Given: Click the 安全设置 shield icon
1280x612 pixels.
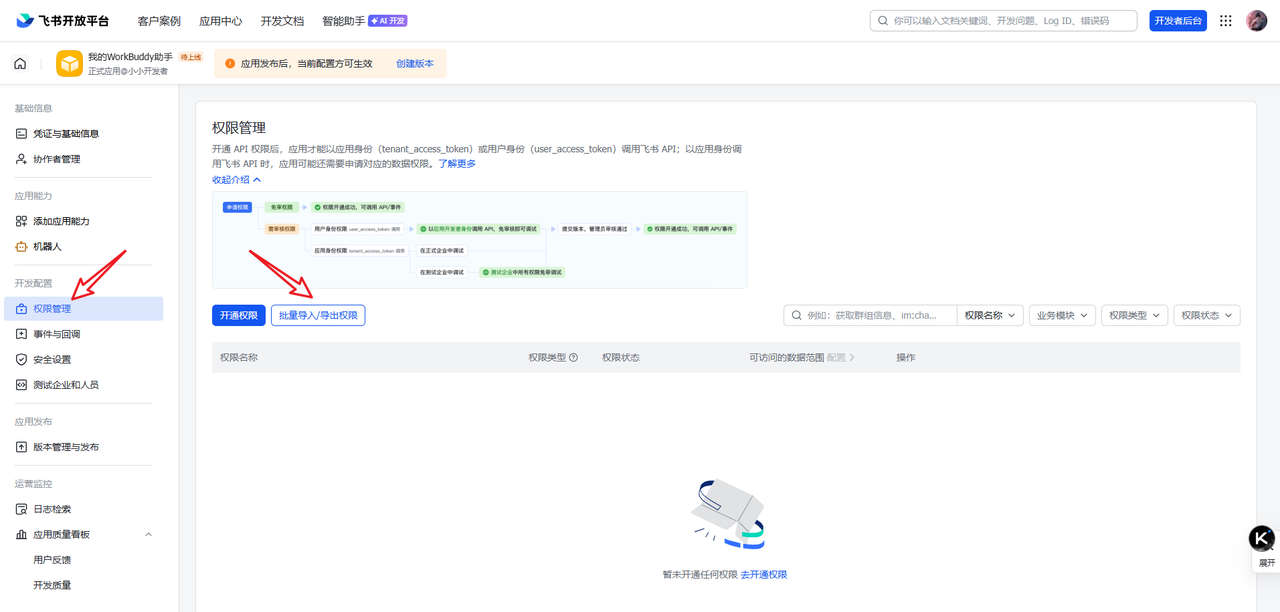Looking at the screenshot, I should 21,360.
